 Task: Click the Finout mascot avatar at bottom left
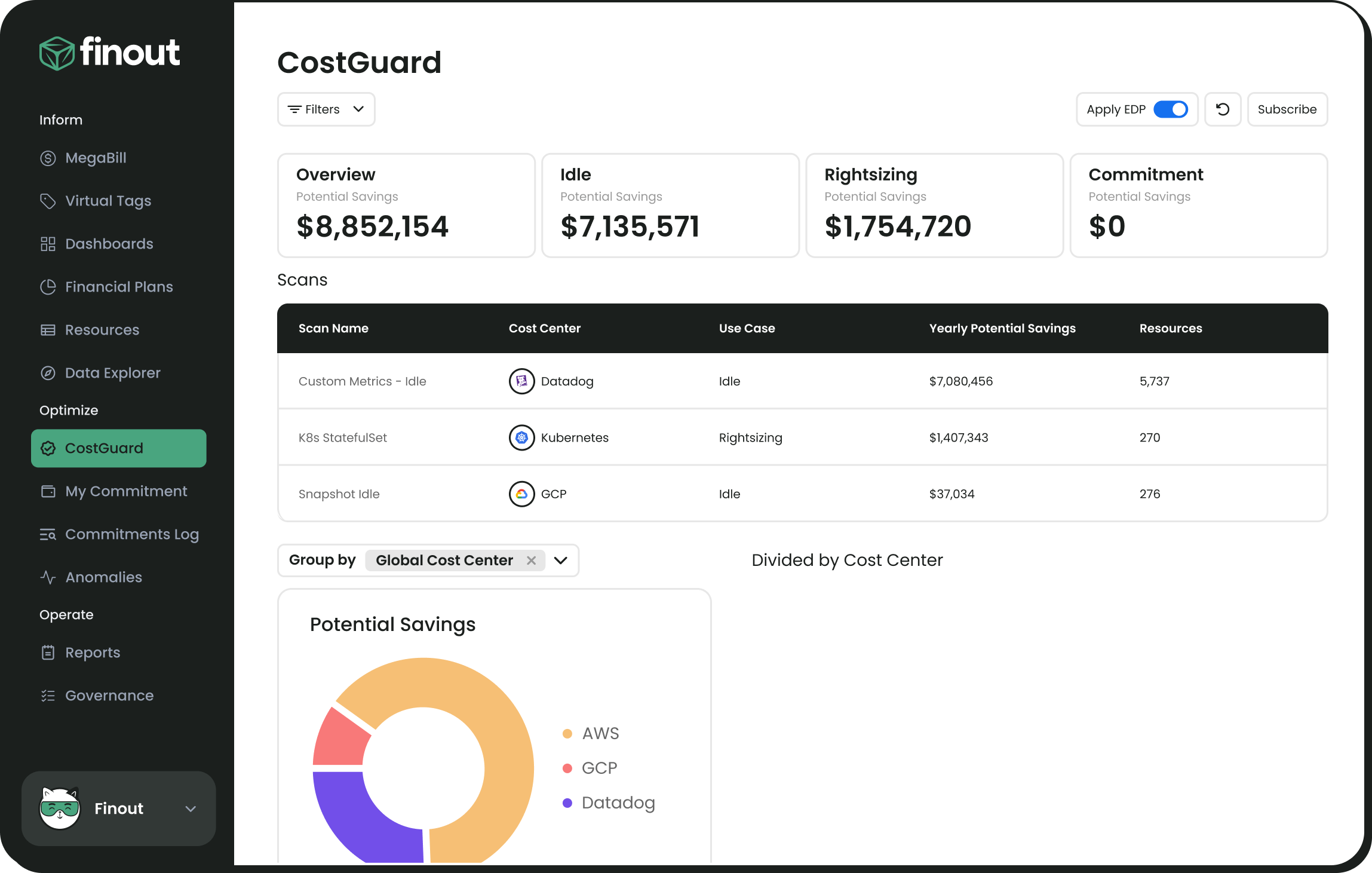point(59,808)
